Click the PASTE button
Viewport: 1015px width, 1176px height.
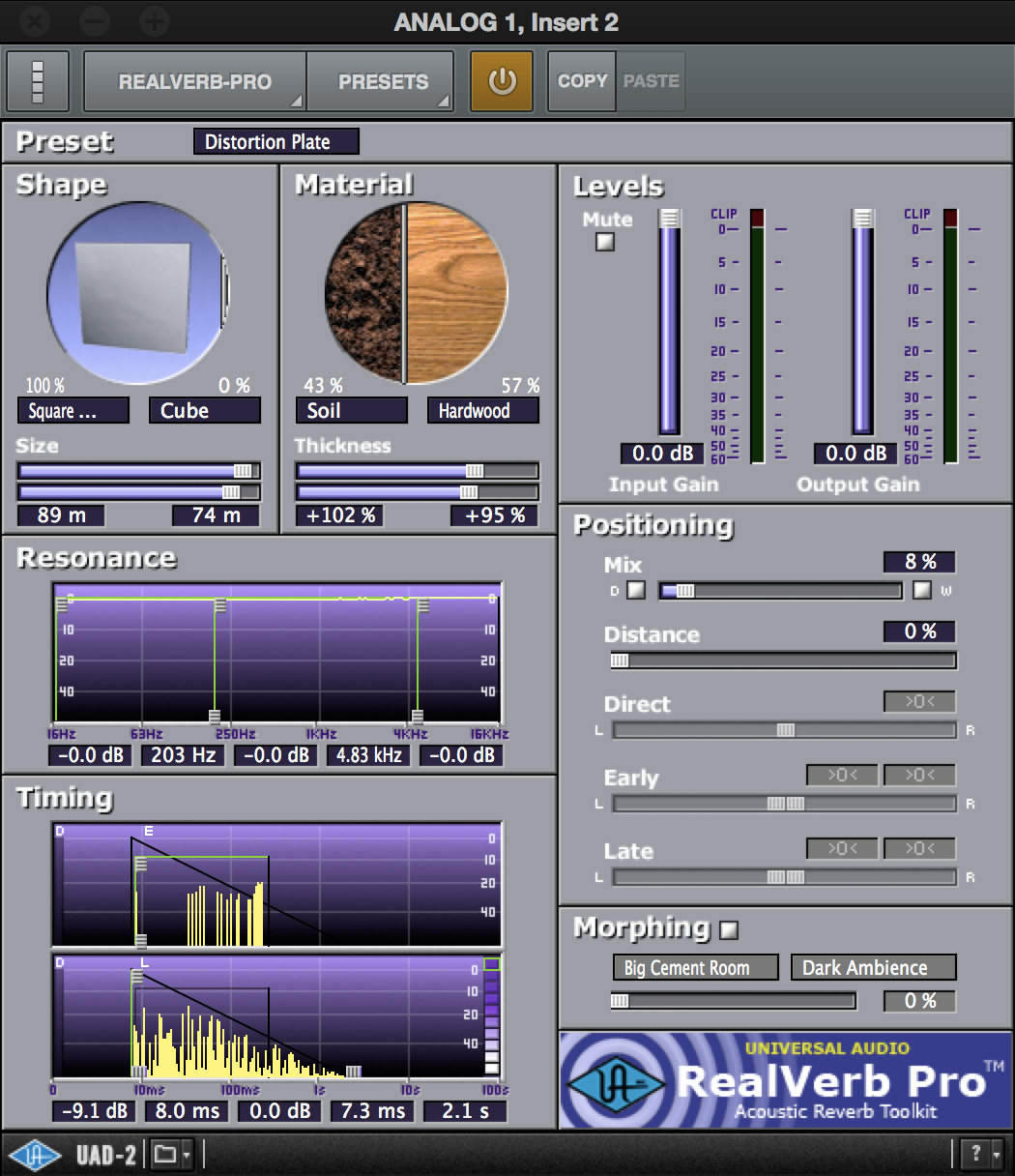[x=651, y=81]
